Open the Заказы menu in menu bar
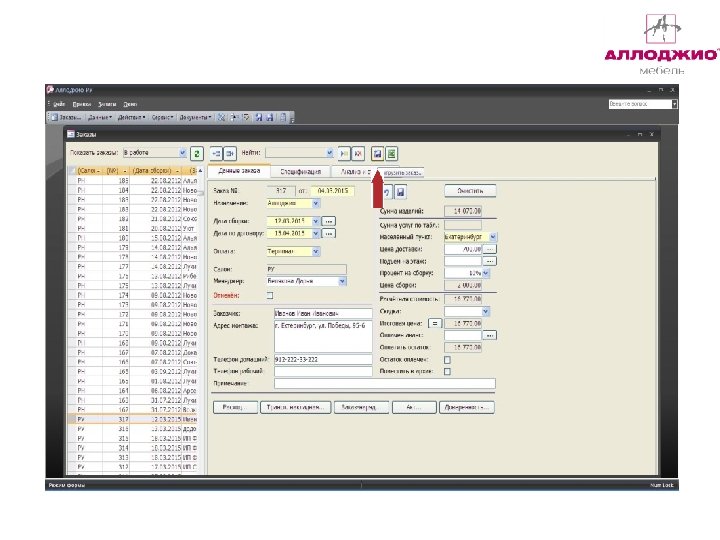This screenshot has width=720, height=540. tap(107, 104)
